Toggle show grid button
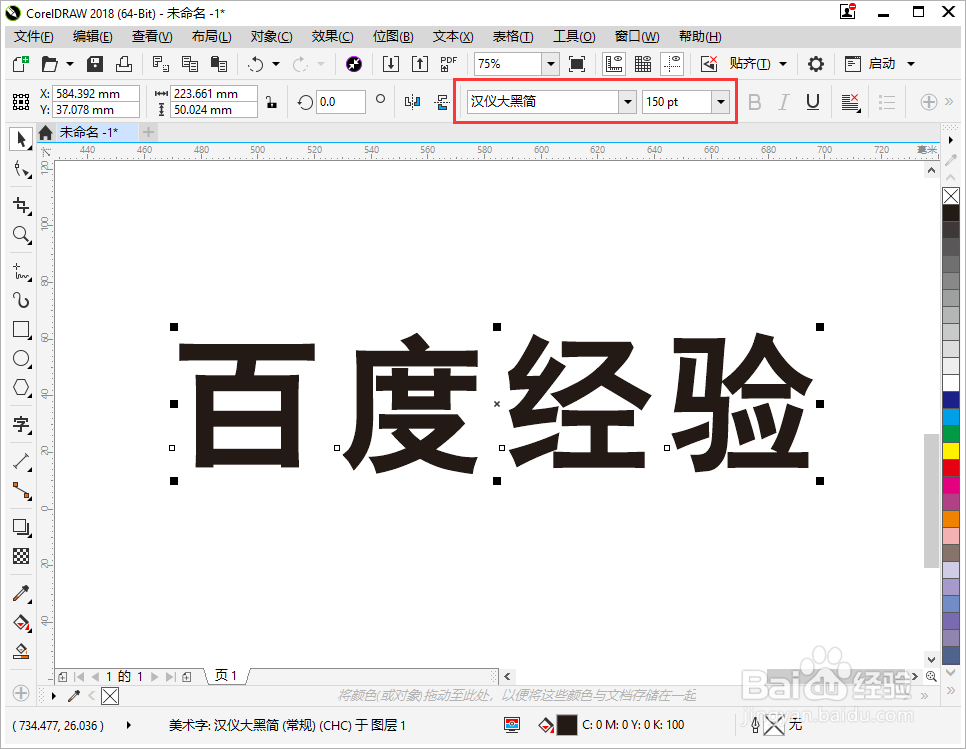This screenshot has height=749, width=966. (643, 63)
